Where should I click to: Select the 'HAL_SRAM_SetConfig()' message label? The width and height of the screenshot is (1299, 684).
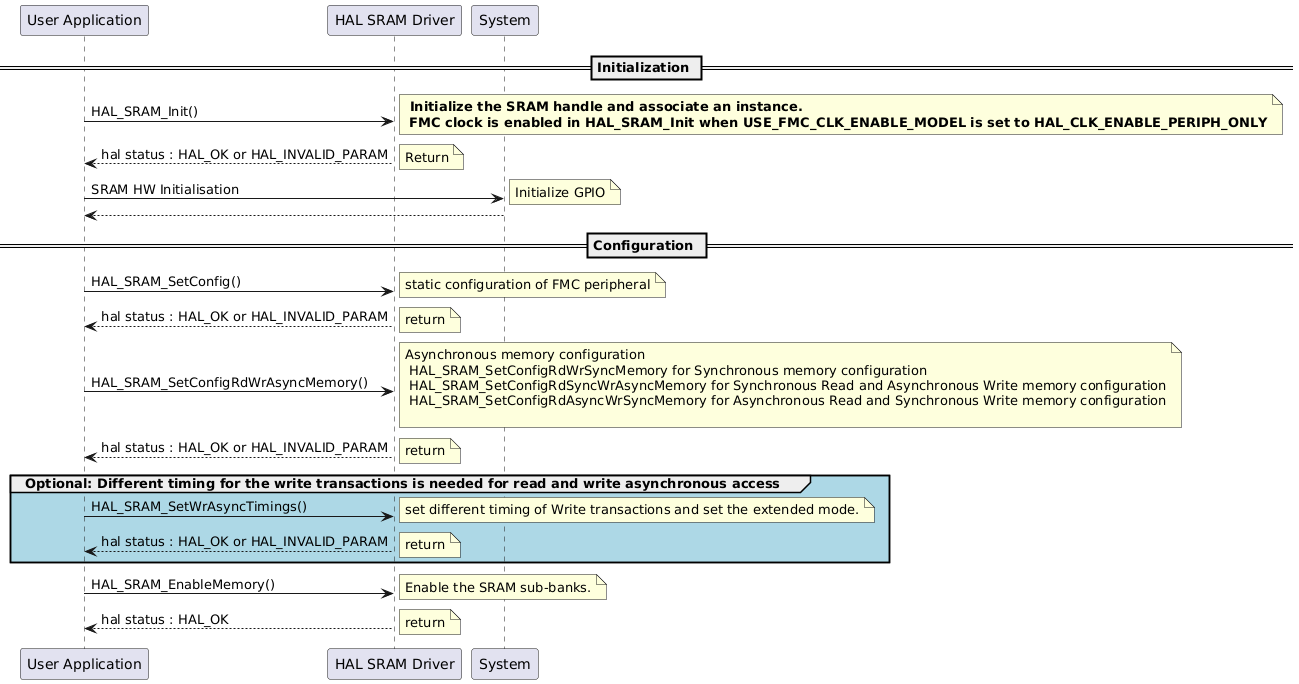coord(166,282)
